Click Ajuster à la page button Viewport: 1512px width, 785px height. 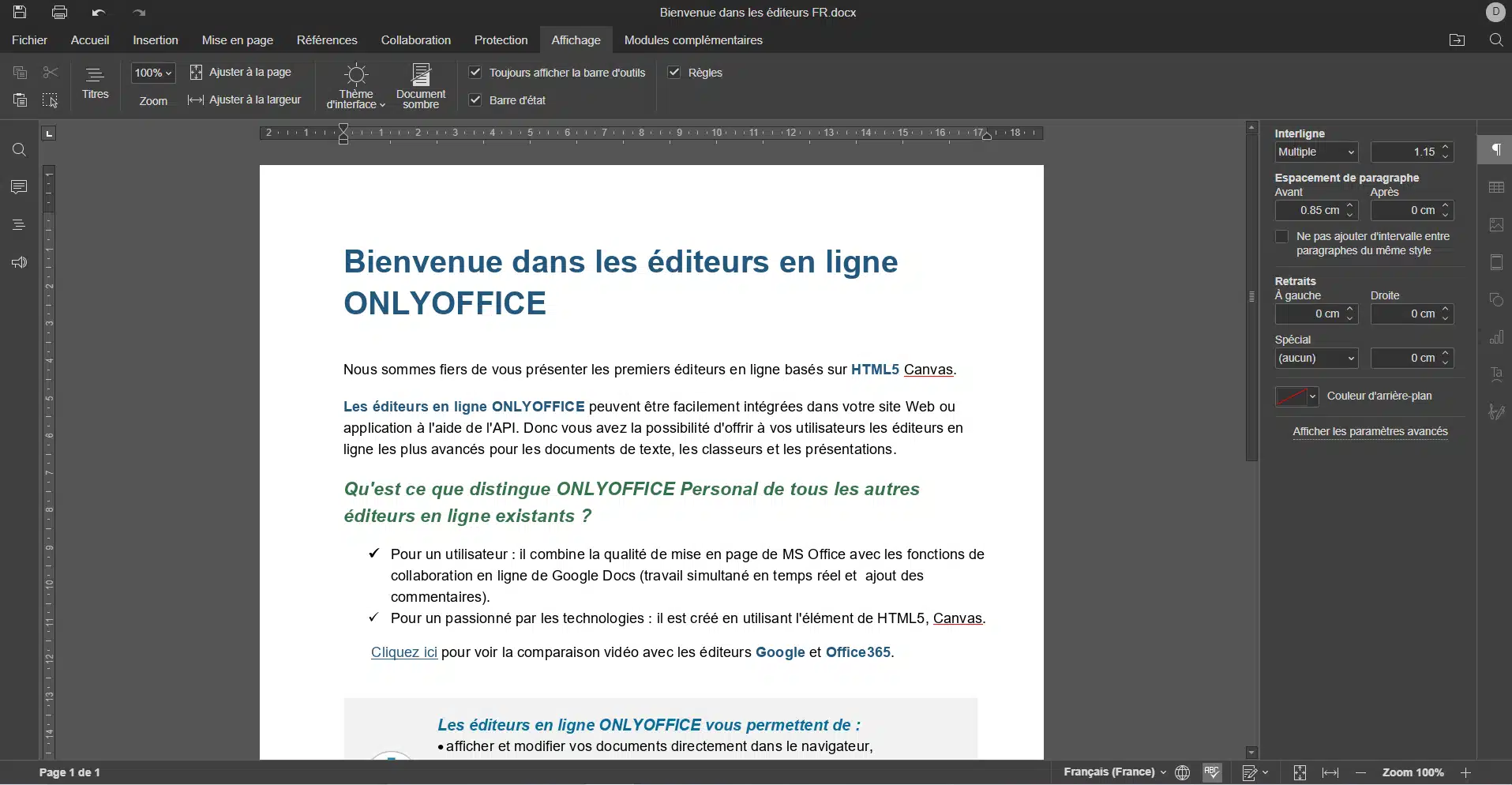pyautogui.click(x=241, y=73)
